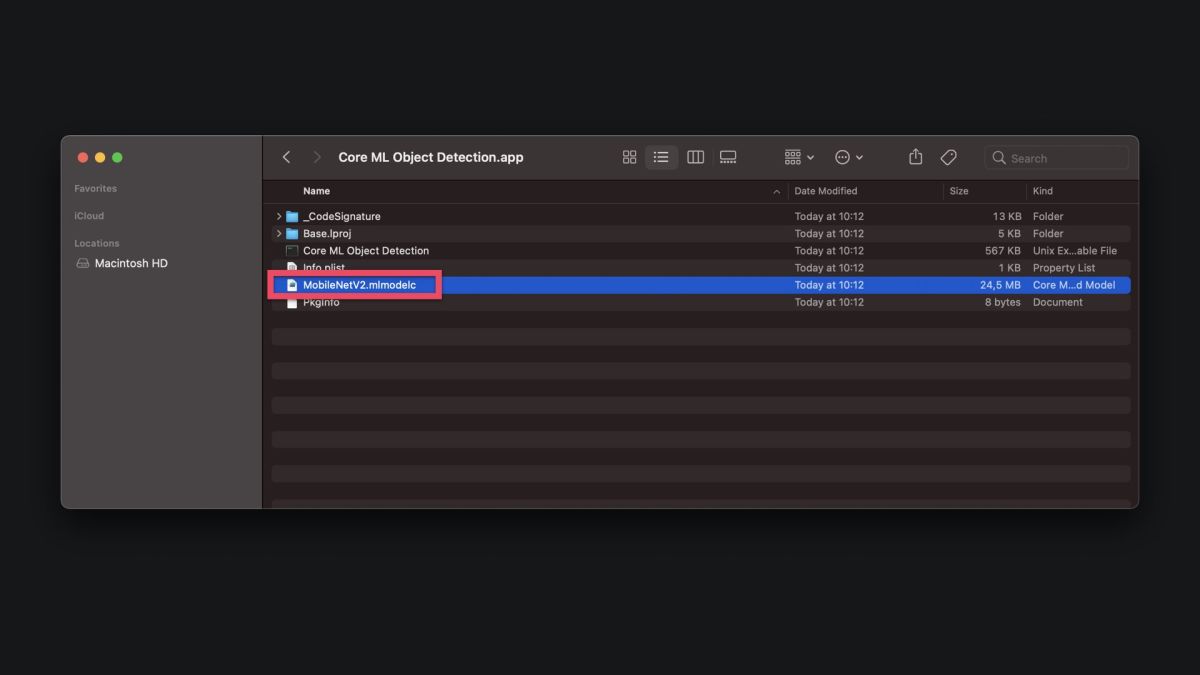The width and height of the screenshot is (1200, 675).
Task: Select the Core ML Object Detection file name
Action: click(366, 250)
